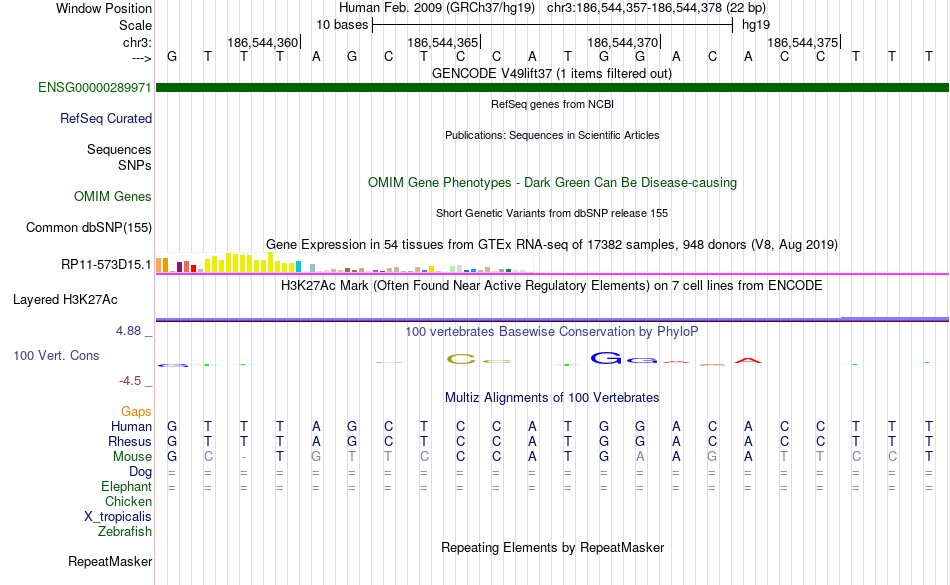Open the RefSeq Curated track label

(105, 118)
